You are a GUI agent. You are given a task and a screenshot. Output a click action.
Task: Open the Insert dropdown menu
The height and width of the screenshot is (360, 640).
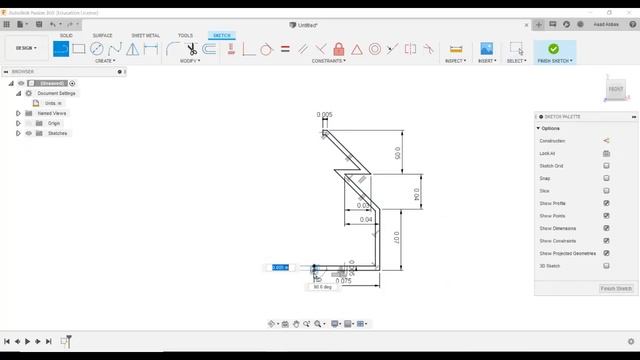[487, 61]
